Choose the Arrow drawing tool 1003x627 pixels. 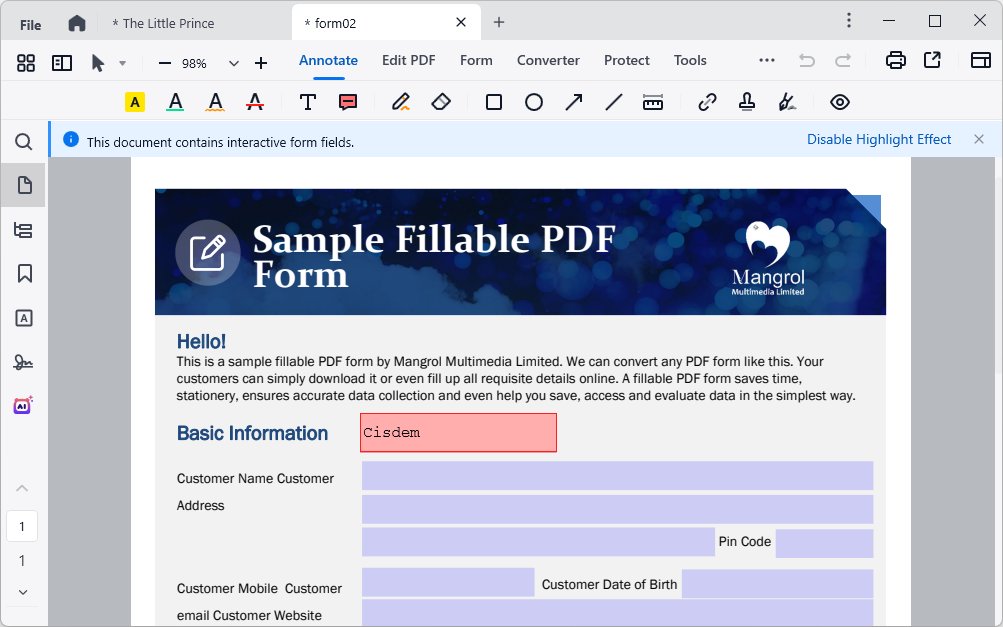(574, 102)
